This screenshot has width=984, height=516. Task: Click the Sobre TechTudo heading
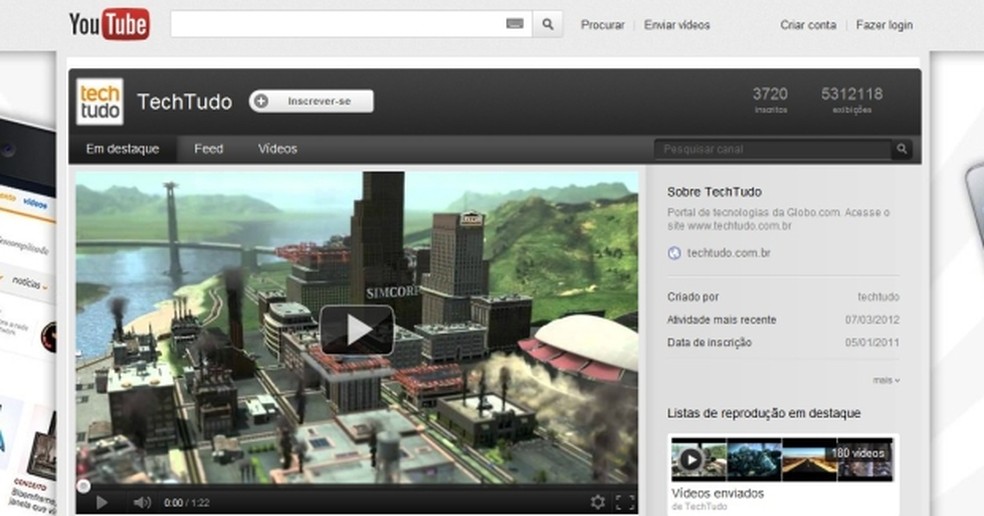tap(714, 192)
